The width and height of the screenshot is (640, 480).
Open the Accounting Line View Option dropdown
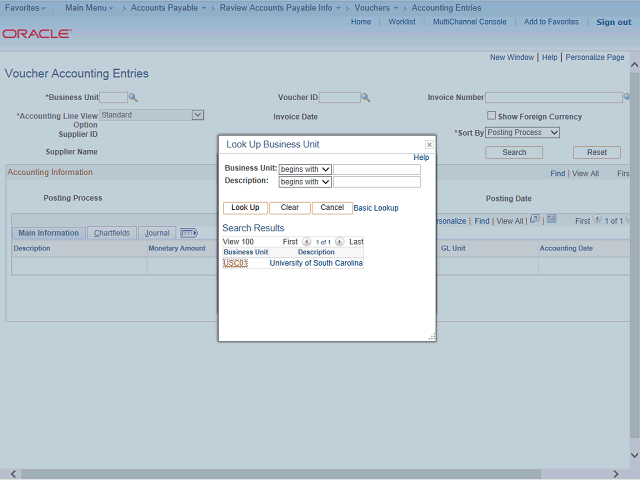click(198, 115)
